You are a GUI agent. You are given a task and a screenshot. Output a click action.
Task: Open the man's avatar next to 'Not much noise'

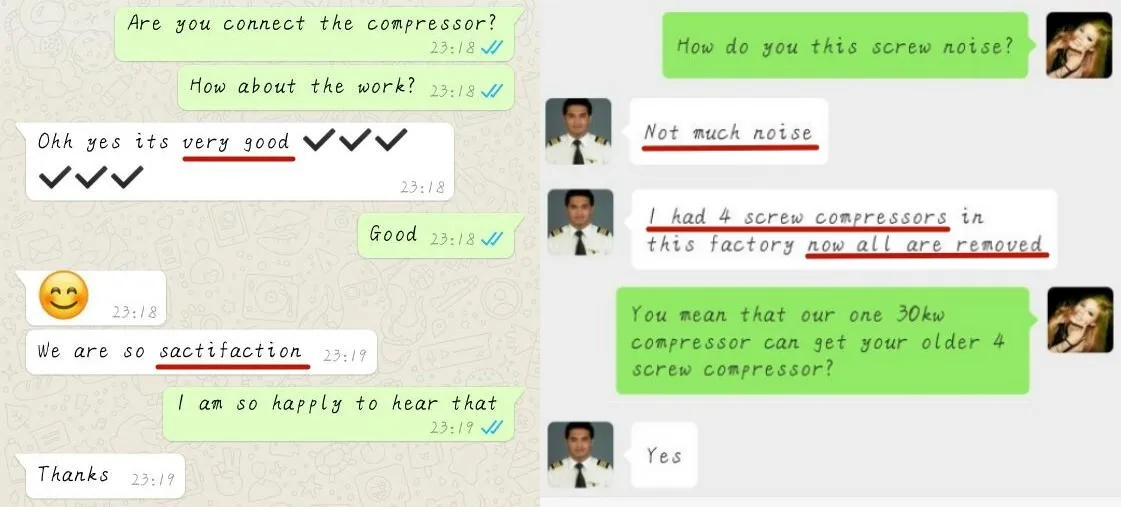(578, 131)
